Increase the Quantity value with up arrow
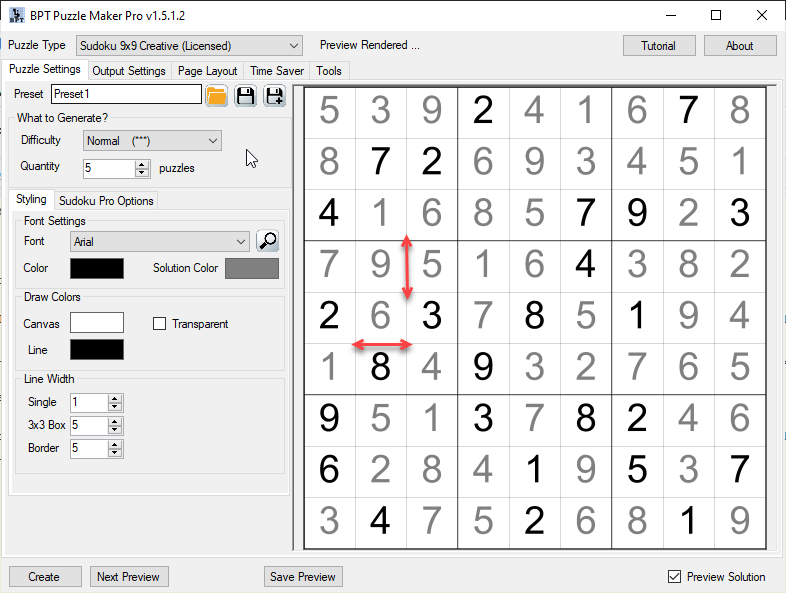 pyautogui.click(x=142, y=164)
